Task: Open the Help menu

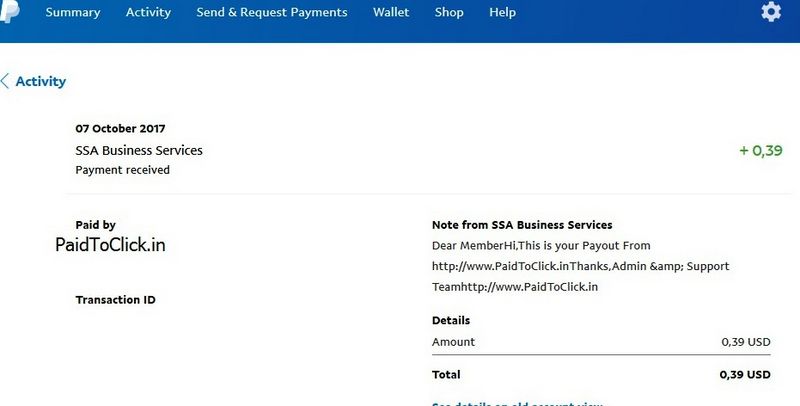Action: pyautogui.click(x=503, y=13)
